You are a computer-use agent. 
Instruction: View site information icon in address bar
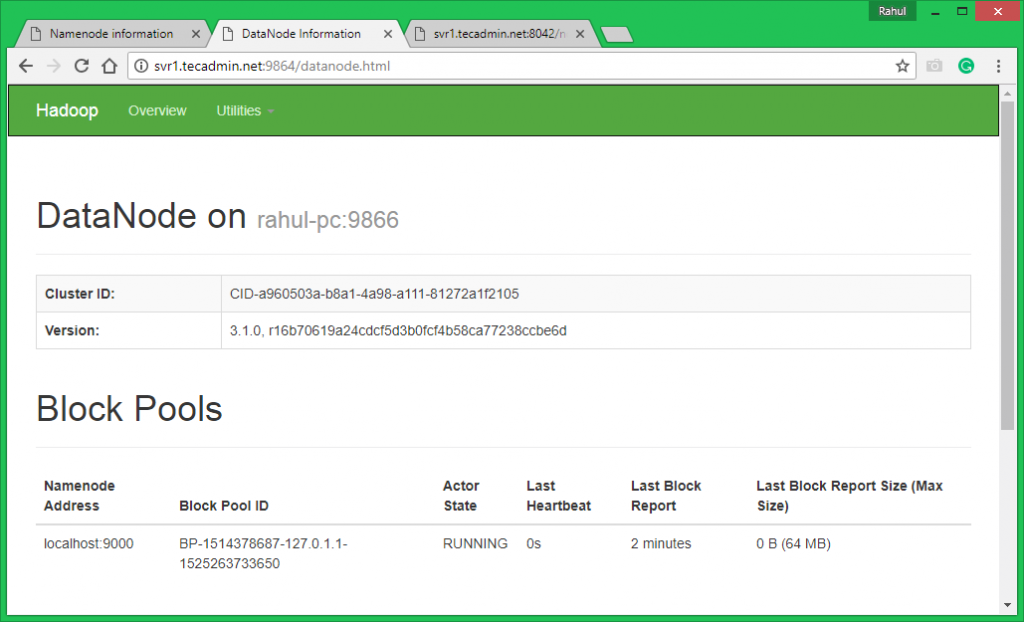[141, 67]
